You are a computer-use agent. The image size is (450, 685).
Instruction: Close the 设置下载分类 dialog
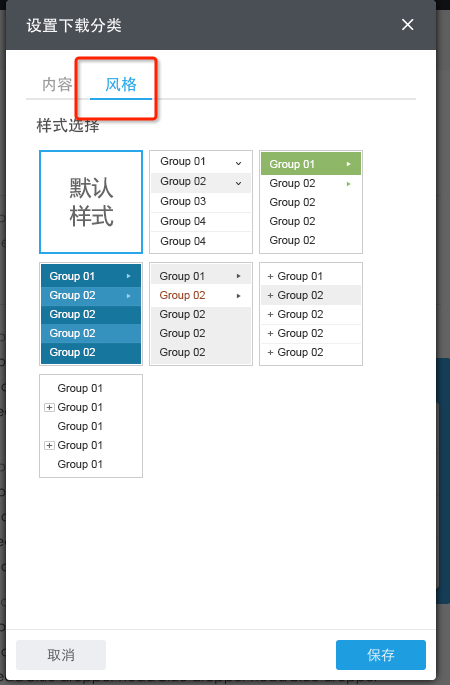[x=407, y=24]
